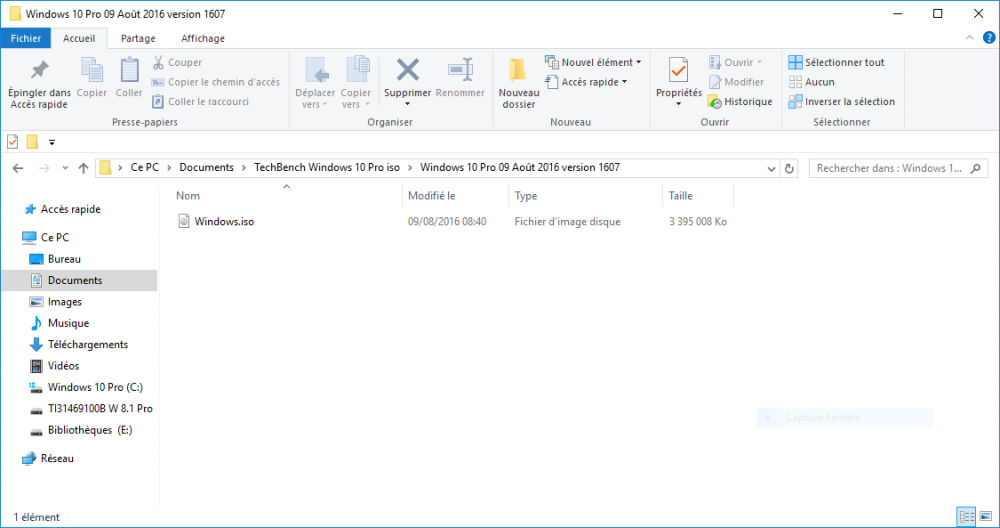This screenshot has width=1000, height=528.
Task: Open Musique in the navigation pane
Action: pyautogui.click(x=68, y=323)
